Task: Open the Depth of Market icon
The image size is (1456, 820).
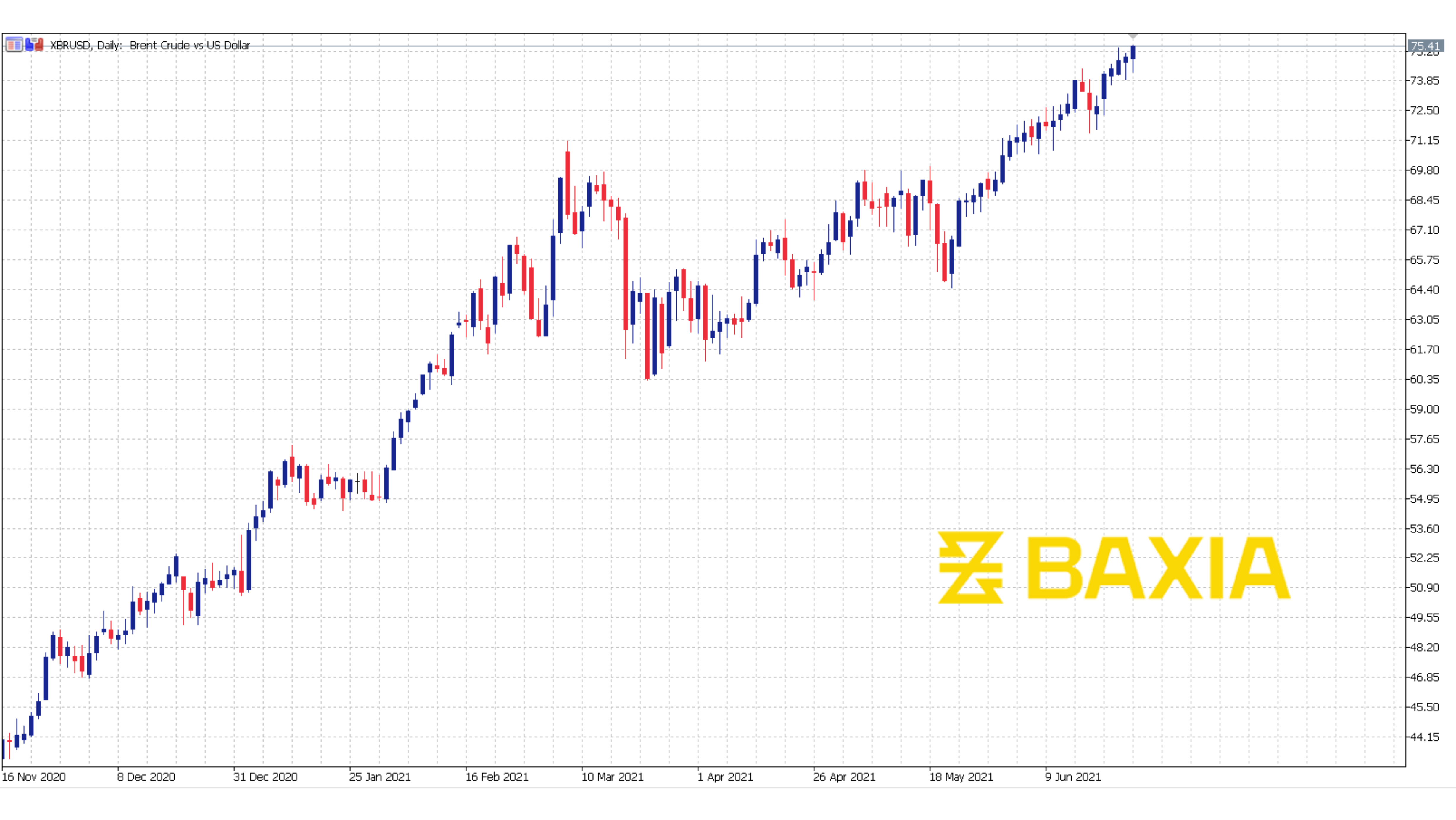Action: pyautogui.click(x=14, y=45)
